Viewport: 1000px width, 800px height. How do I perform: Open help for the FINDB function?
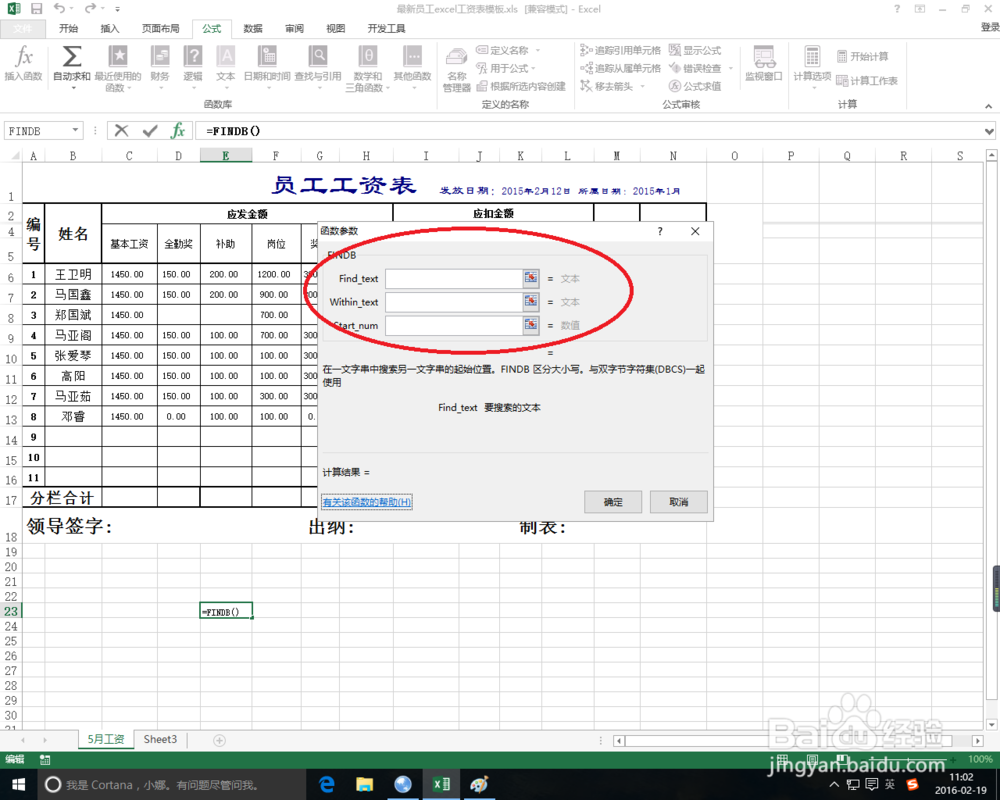[365, 502]
